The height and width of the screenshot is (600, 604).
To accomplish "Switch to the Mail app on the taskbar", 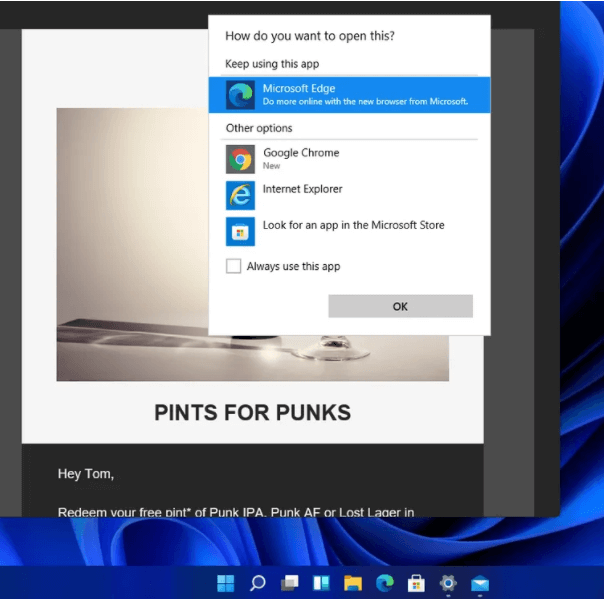I will click(480, 583).
